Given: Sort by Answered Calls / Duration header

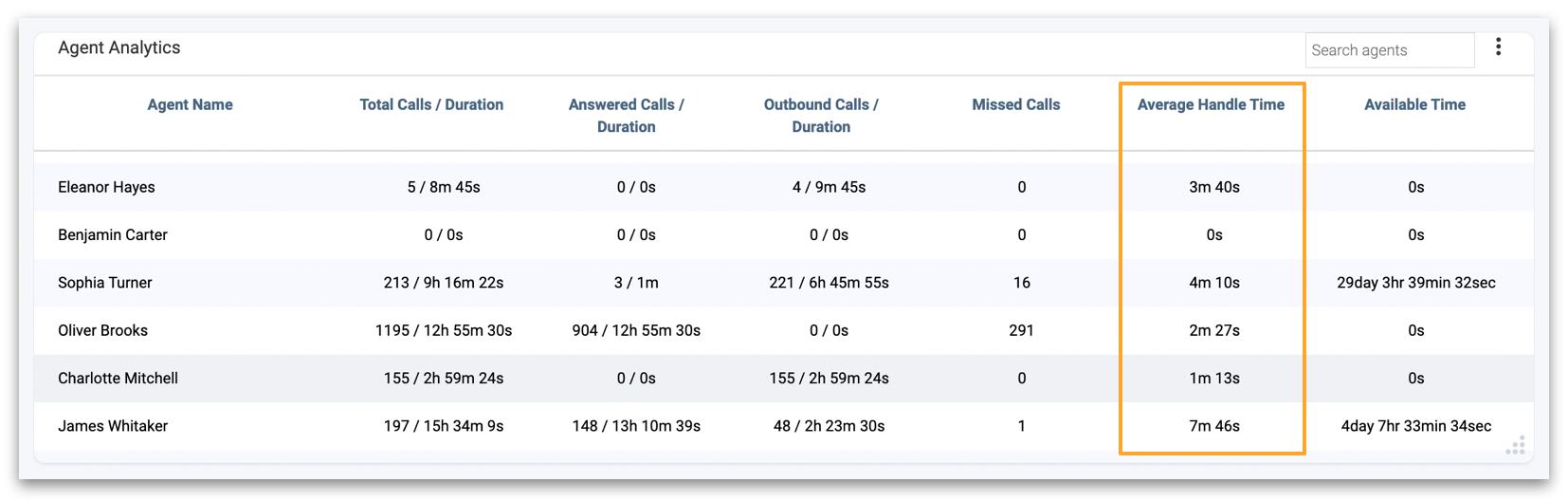Looking at the screenshot, I should pos(626,116).
